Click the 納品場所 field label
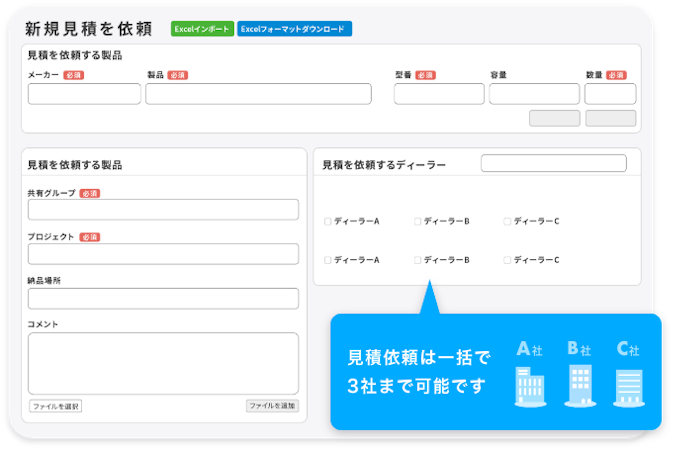676x450 pixels. [44, 281]
